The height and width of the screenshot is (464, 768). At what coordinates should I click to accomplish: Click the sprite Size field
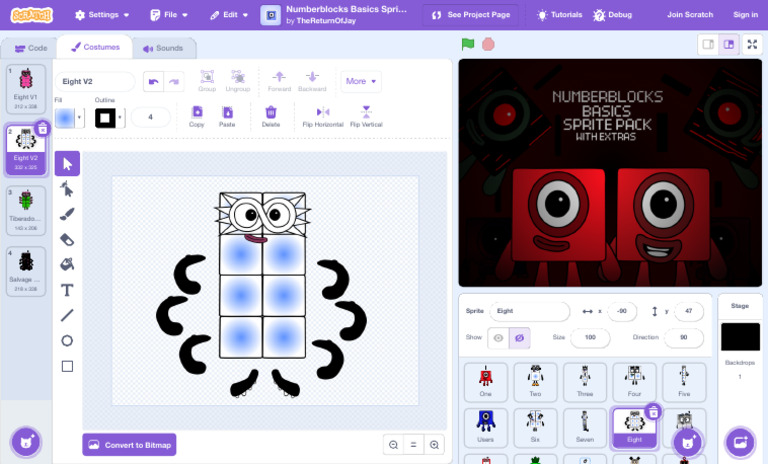[590, 337]
